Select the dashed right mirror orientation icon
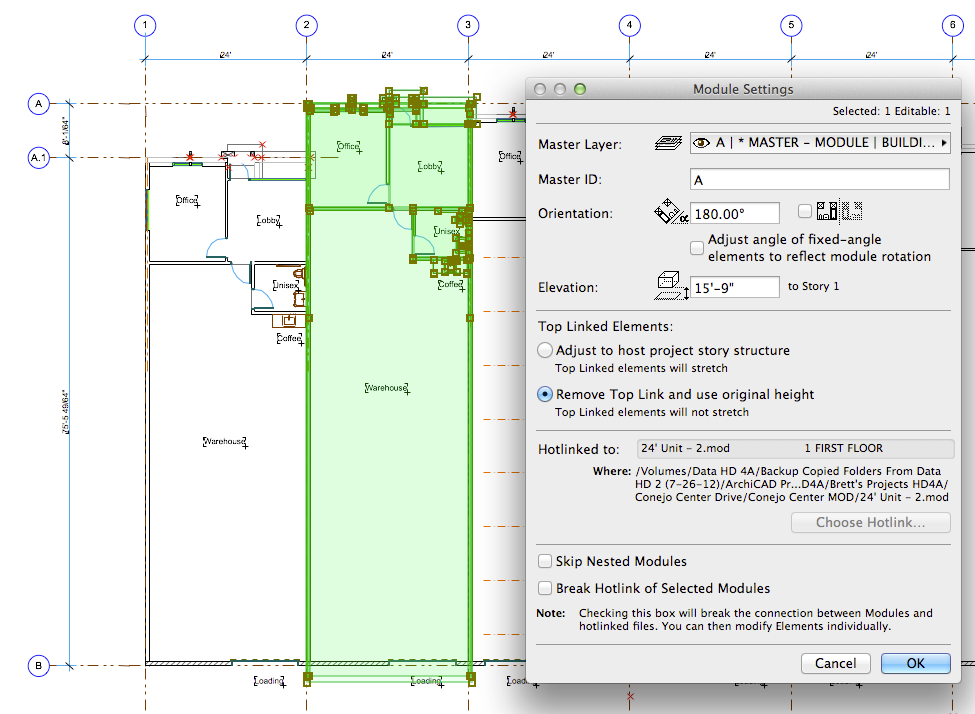Screen dimensions: 975x714 pyautogui.click(x=852, y=211)
